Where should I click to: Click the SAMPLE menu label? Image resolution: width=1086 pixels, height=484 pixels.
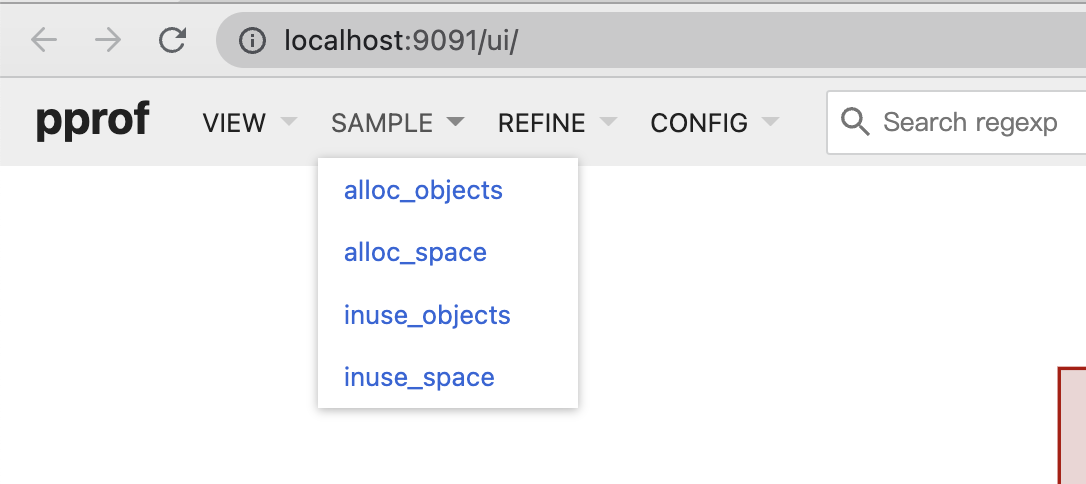382,123
